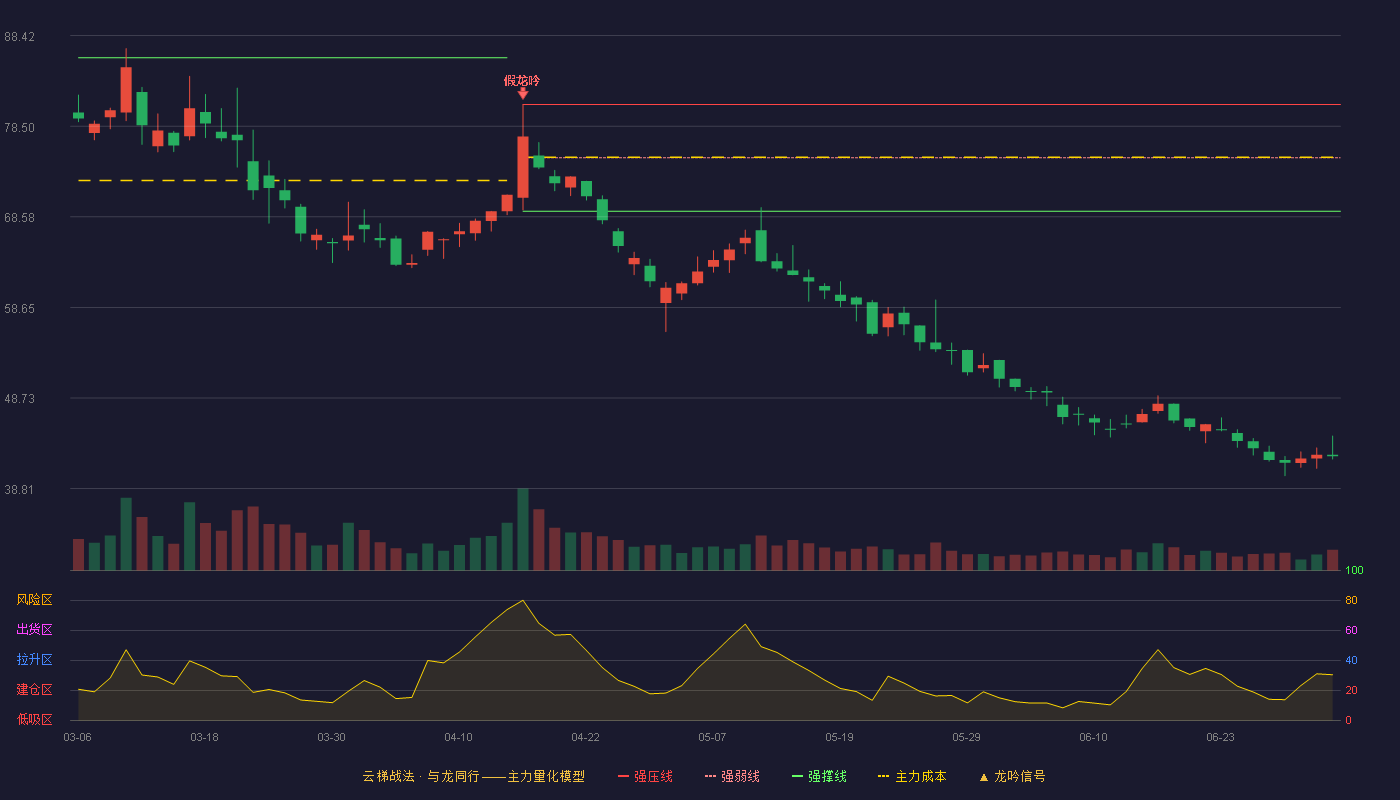The image size is (1400, 800).
Task: Click the 06-23 date label
Action: coord(1220,737)
